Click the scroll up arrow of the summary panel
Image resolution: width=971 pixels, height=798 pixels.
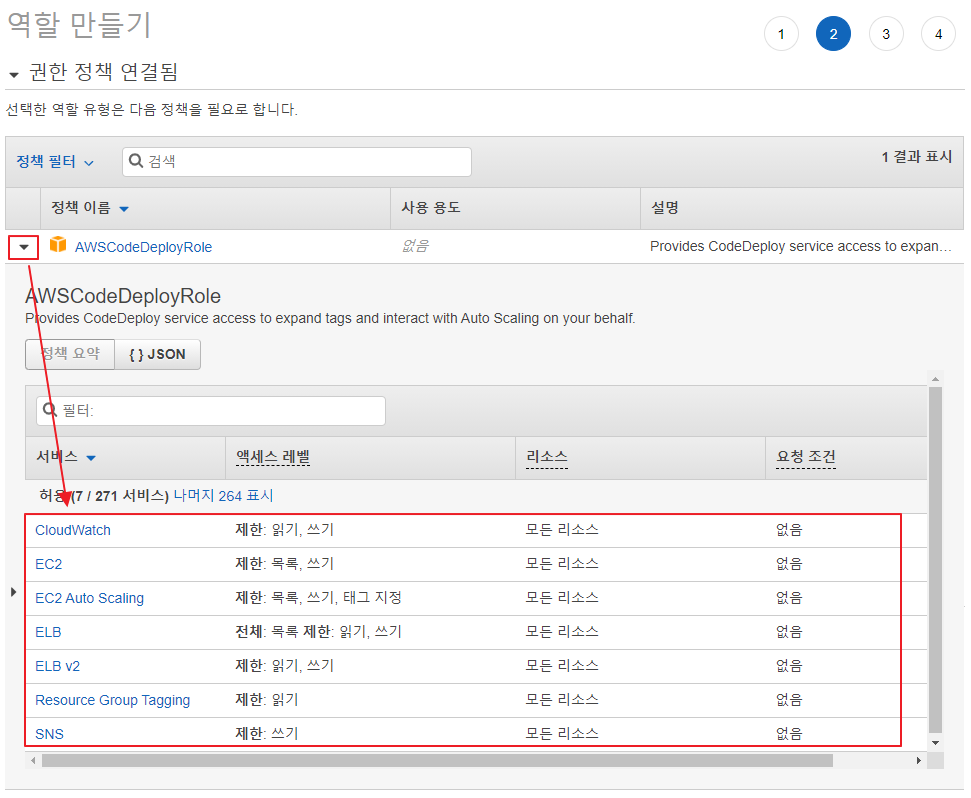(935, 378)
